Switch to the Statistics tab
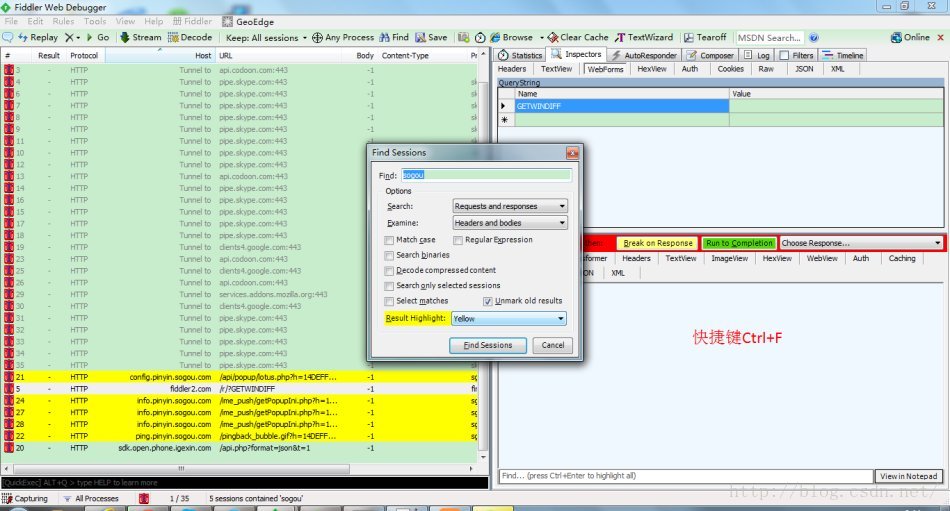The height and width of the screenshot is (511, 950). 520,55
